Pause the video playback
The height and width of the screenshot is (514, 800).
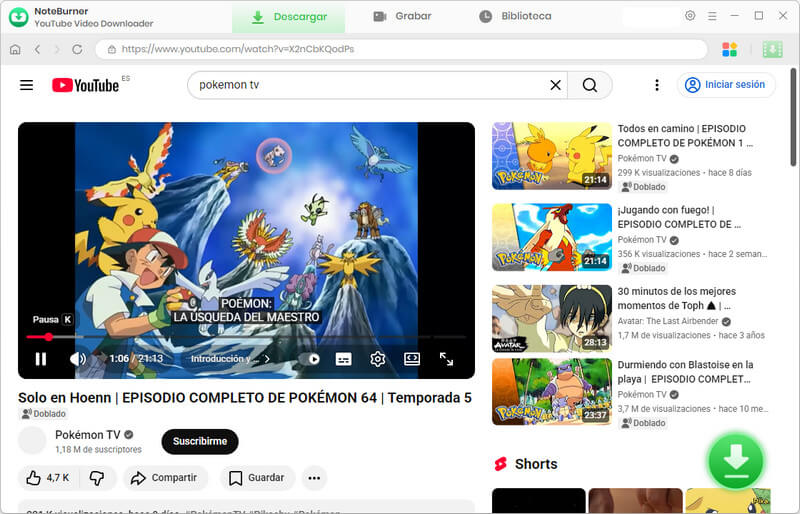coord(41,359)
